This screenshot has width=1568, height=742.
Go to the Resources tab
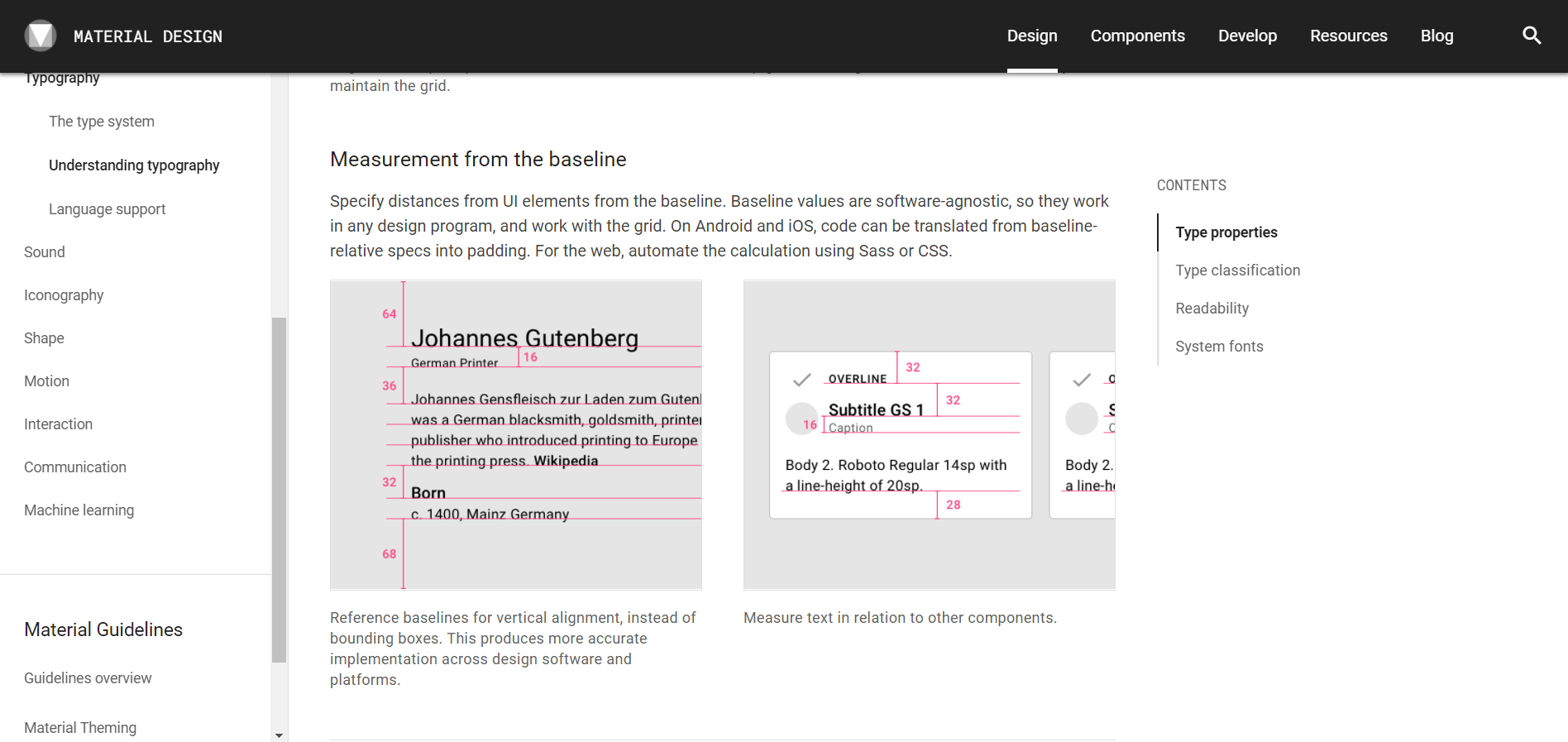[x=1348, y=36]
